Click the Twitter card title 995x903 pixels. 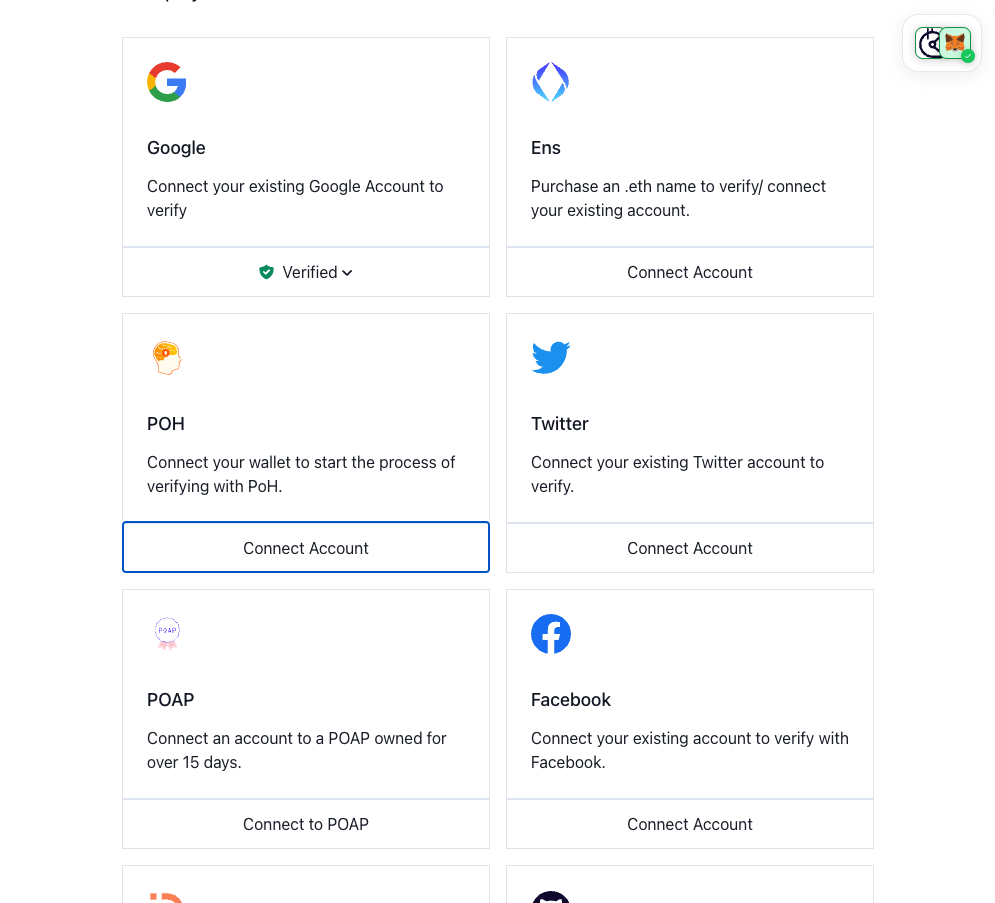560,424
